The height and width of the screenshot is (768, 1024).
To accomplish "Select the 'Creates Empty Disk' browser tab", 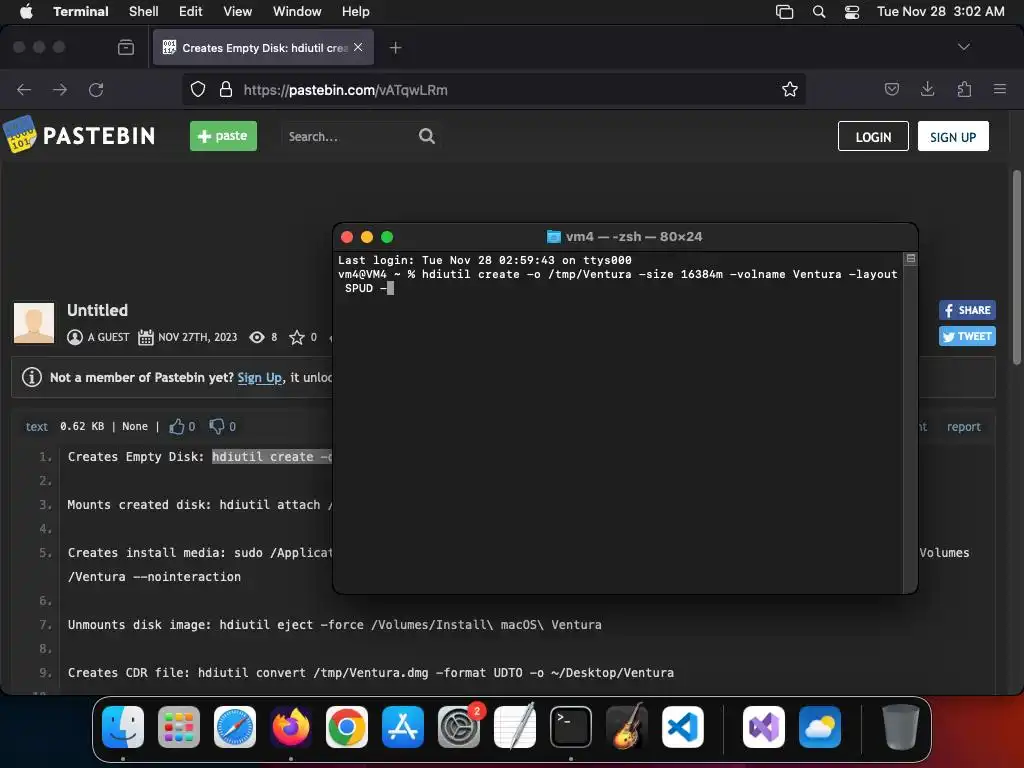I will tap(263, 48).
